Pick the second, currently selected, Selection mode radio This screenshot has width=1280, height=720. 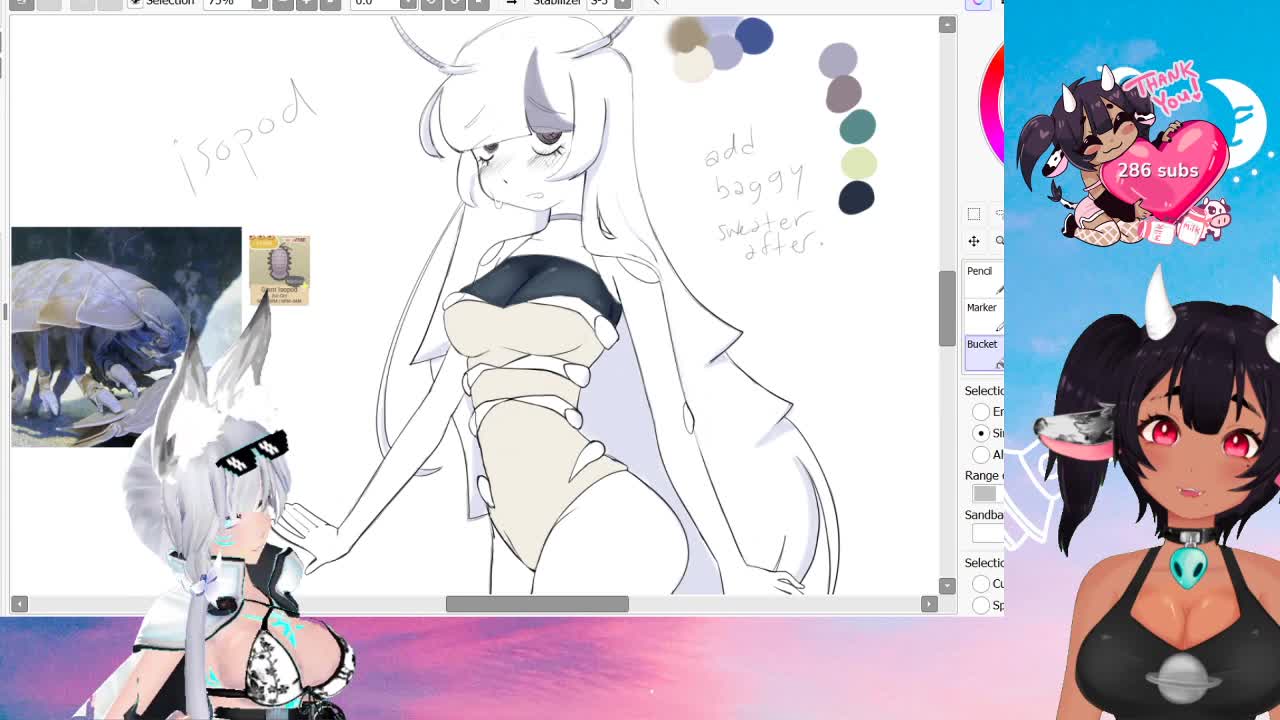[981, 433]
